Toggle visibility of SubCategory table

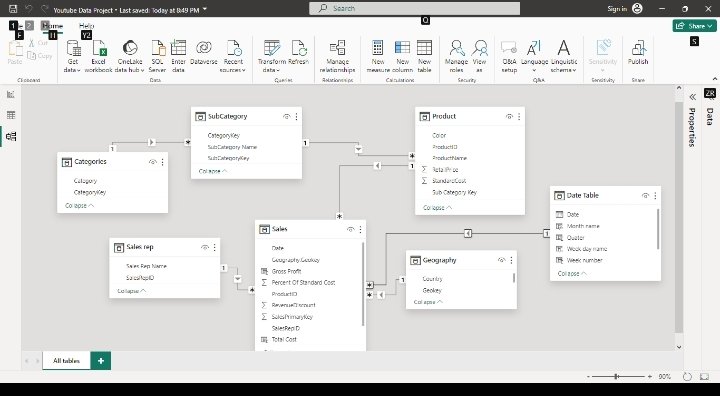tap(287, 117)
